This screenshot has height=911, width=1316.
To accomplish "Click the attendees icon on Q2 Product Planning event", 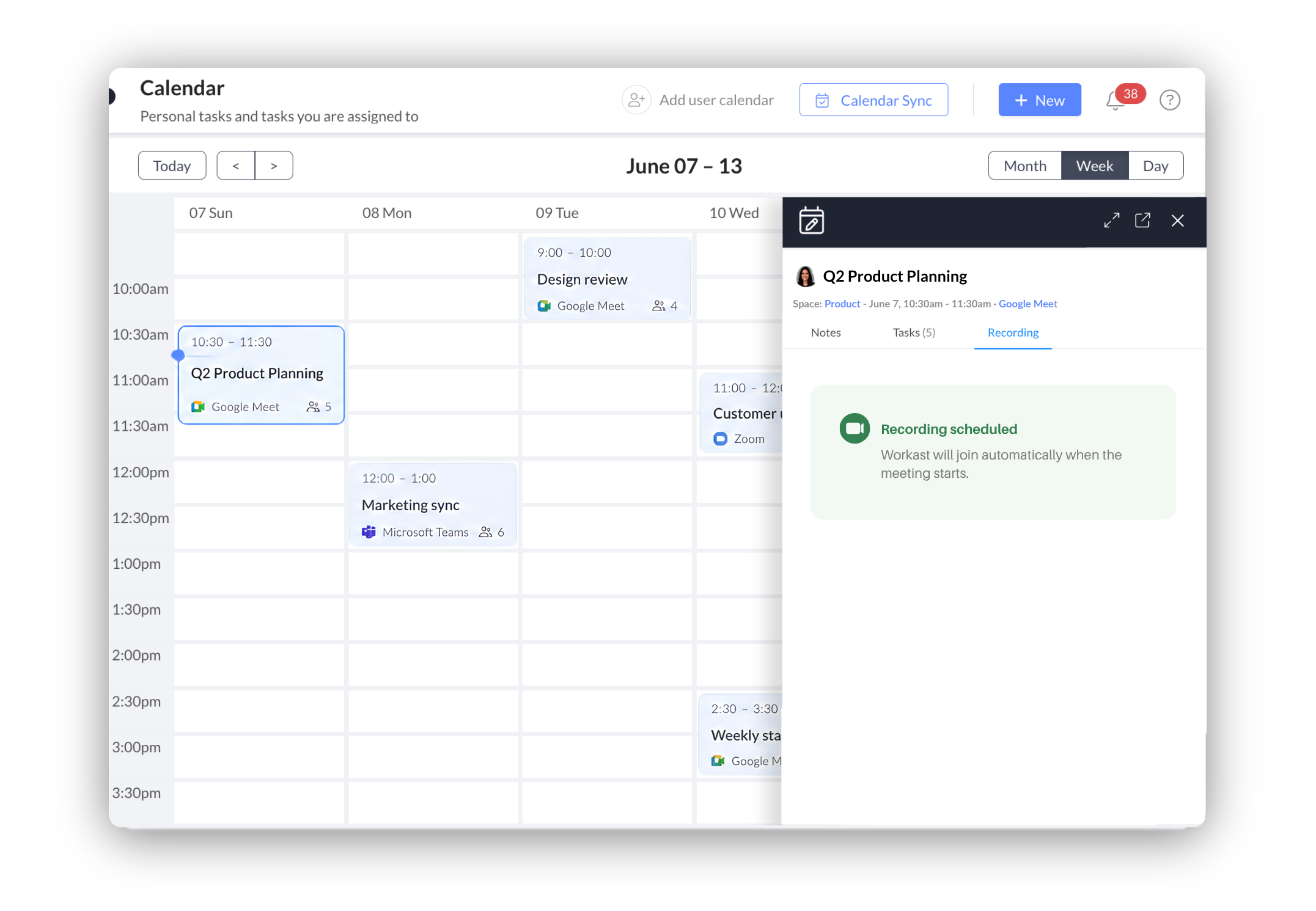I will (x=313, y=407).
